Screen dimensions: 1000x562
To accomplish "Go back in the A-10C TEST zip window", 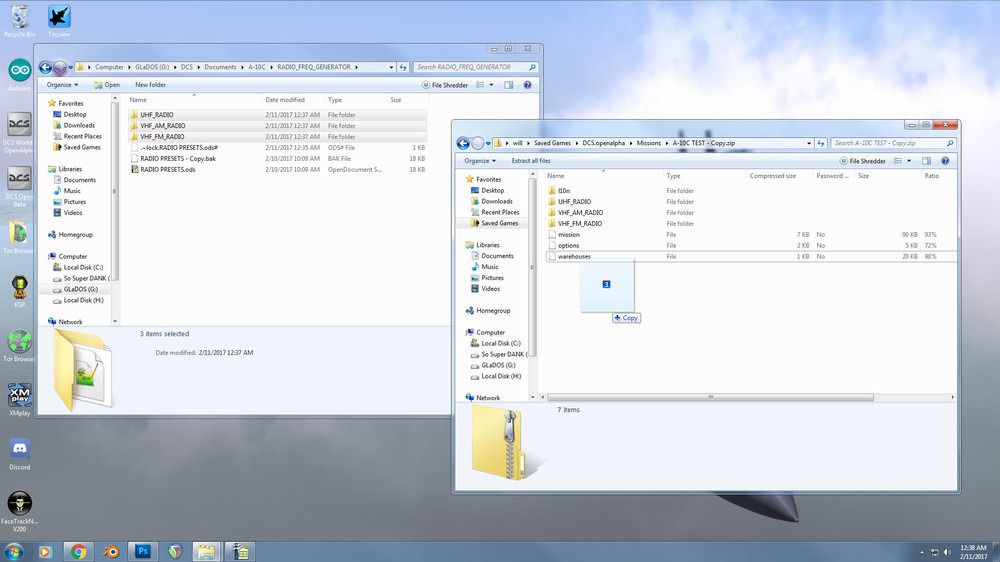I will pyautogui.click(x=463, y=143).
